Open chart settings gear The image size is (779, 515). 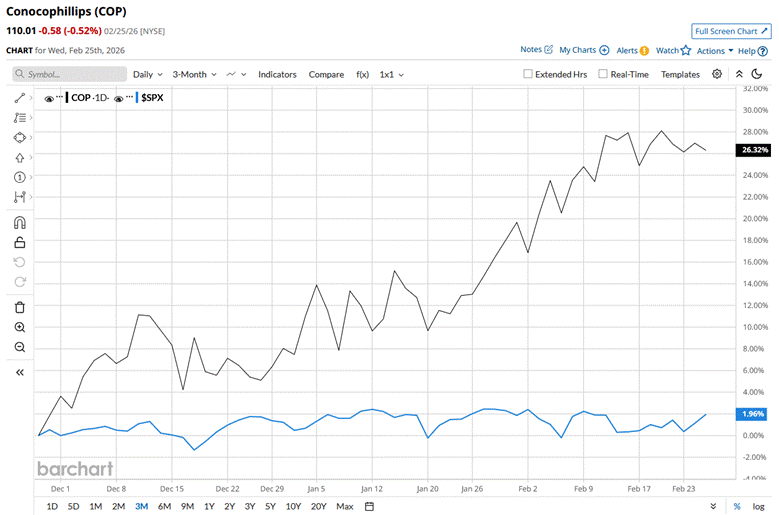717,74
